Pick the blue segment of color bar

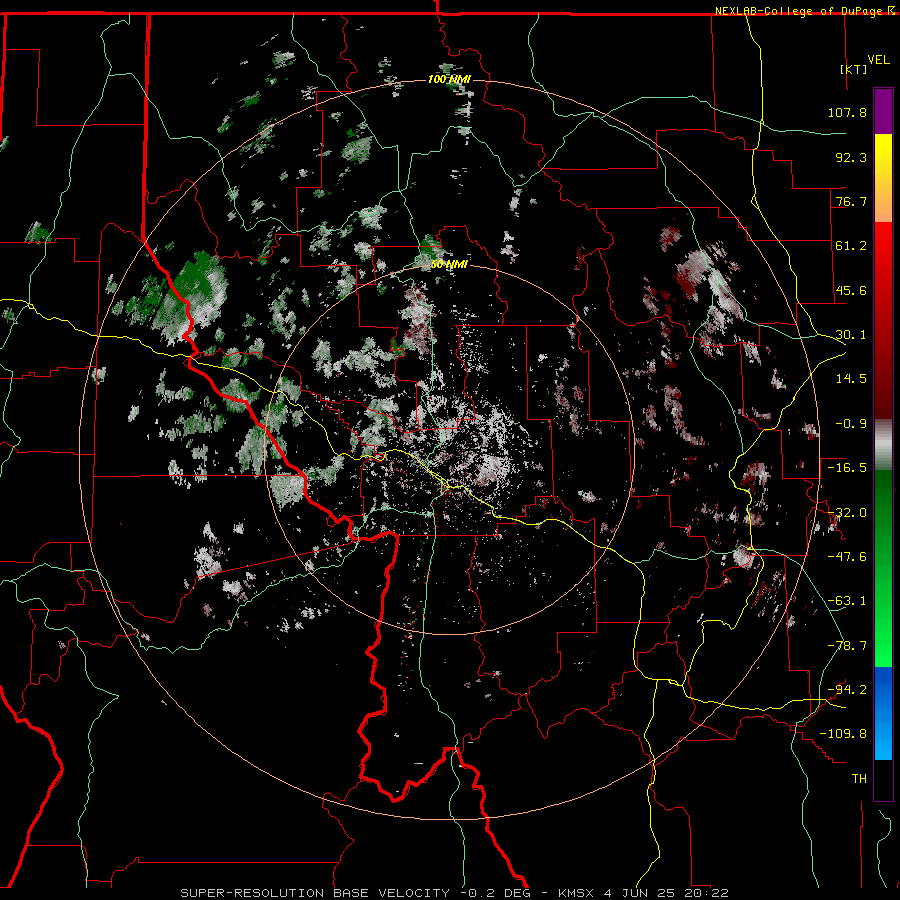(883, 713)
